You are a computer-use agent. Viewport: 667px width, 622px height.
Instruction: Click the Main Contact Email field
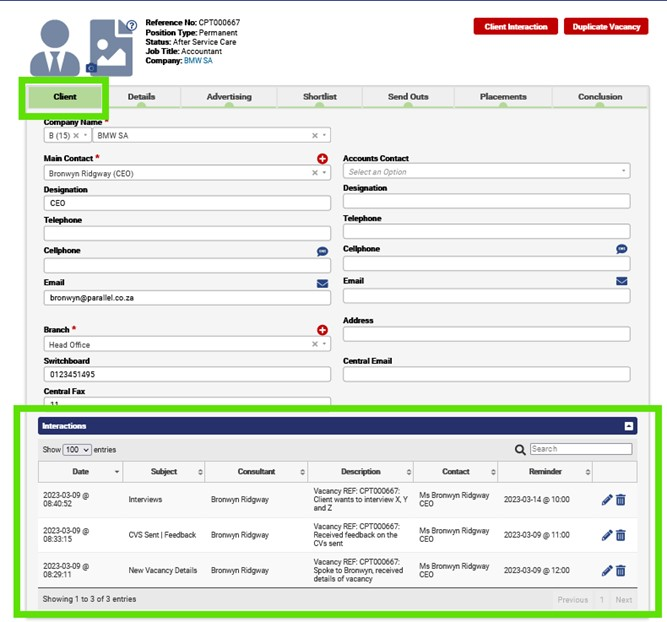click(x=187, y=298)
